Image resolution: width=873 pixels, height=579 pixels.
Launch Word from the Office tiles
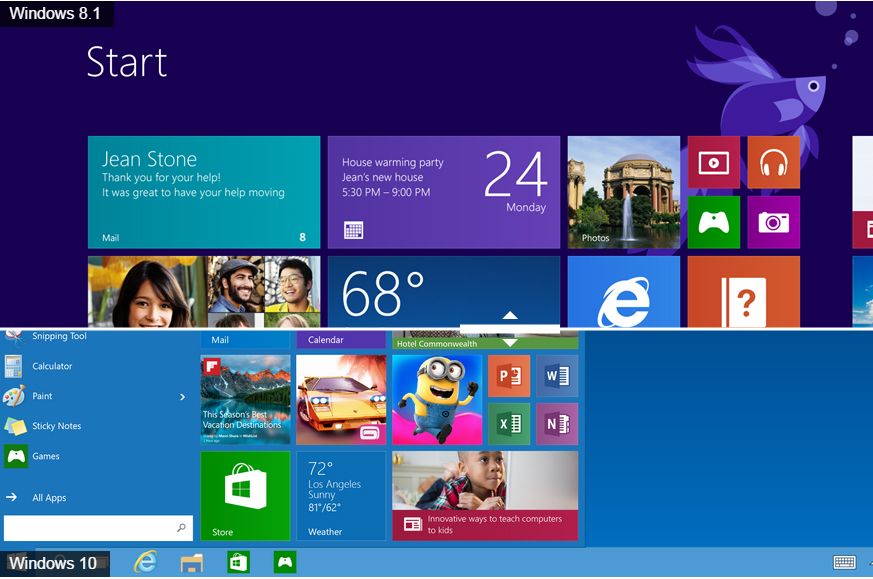click(557, 376)
